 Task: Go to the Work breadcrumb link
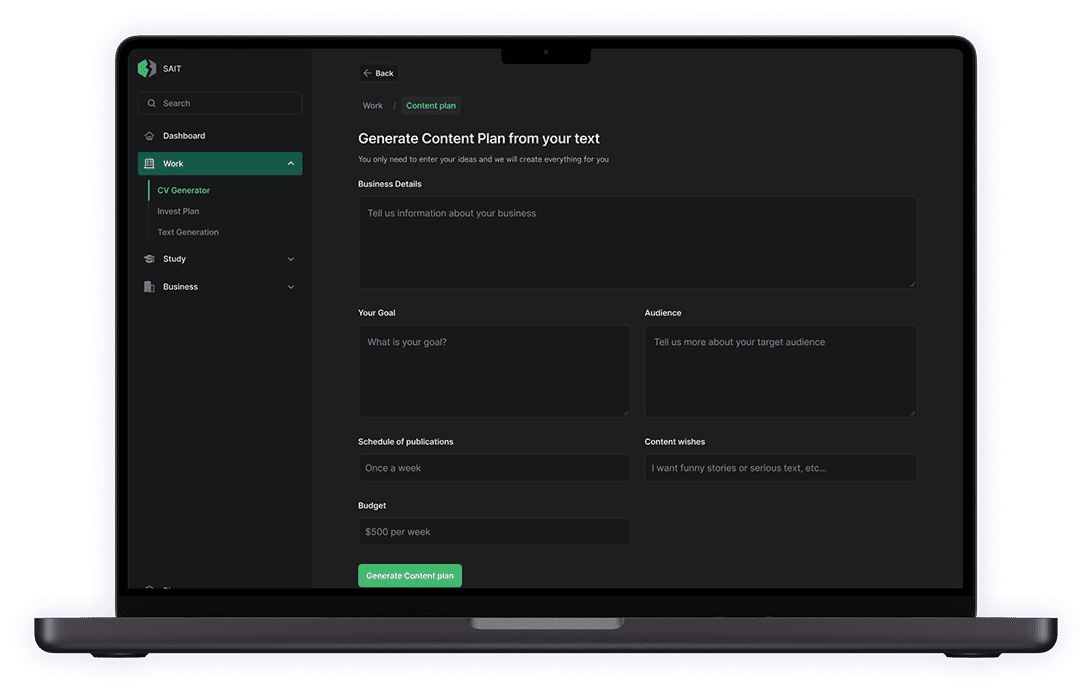pos(373,106)
